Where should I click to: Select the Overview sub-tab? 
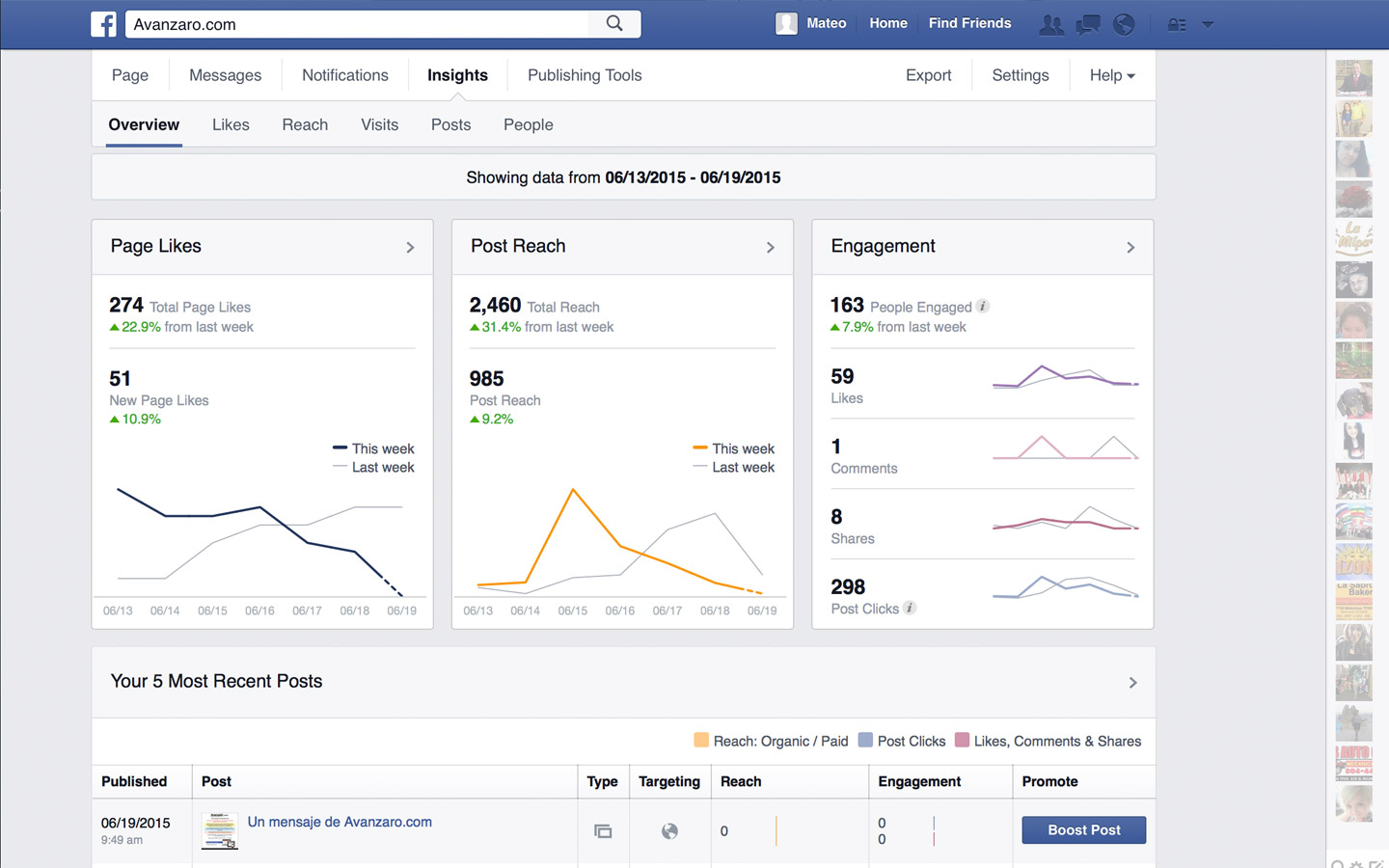point(144,124)
